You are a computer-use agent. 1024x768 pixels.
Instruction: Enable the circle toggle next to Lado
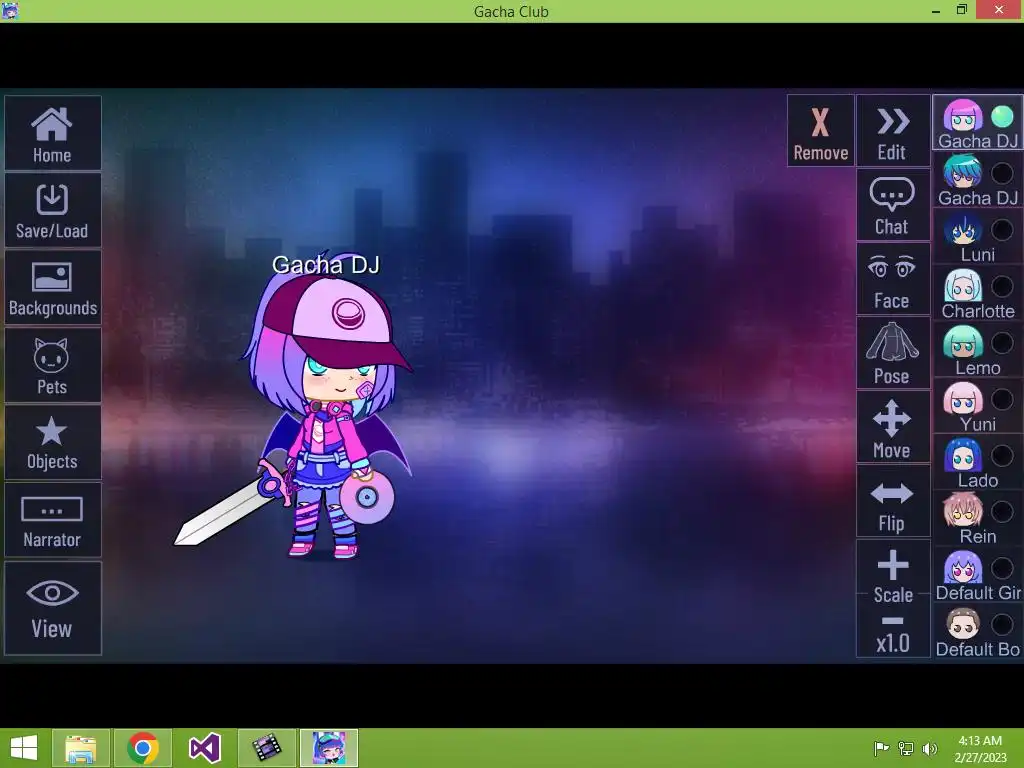point(1002,455)
